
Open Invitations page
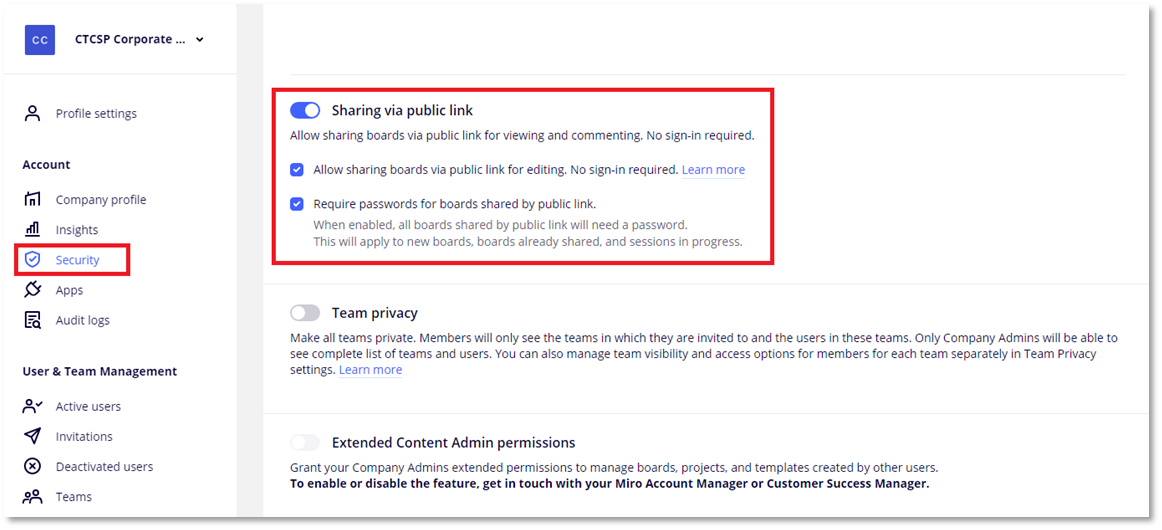point(84,437)
